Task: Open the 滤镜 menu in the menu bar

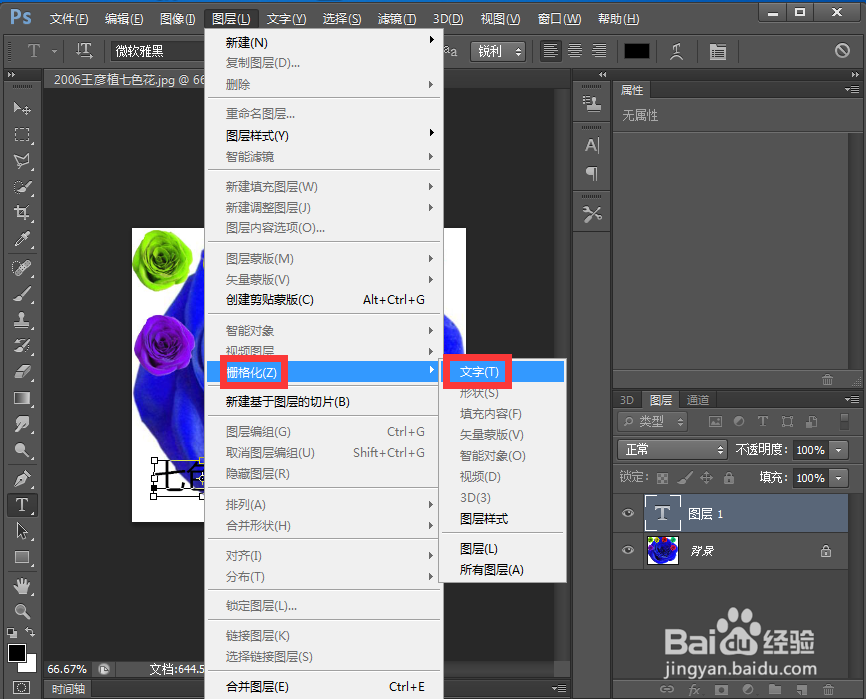Action: [396, 18]
